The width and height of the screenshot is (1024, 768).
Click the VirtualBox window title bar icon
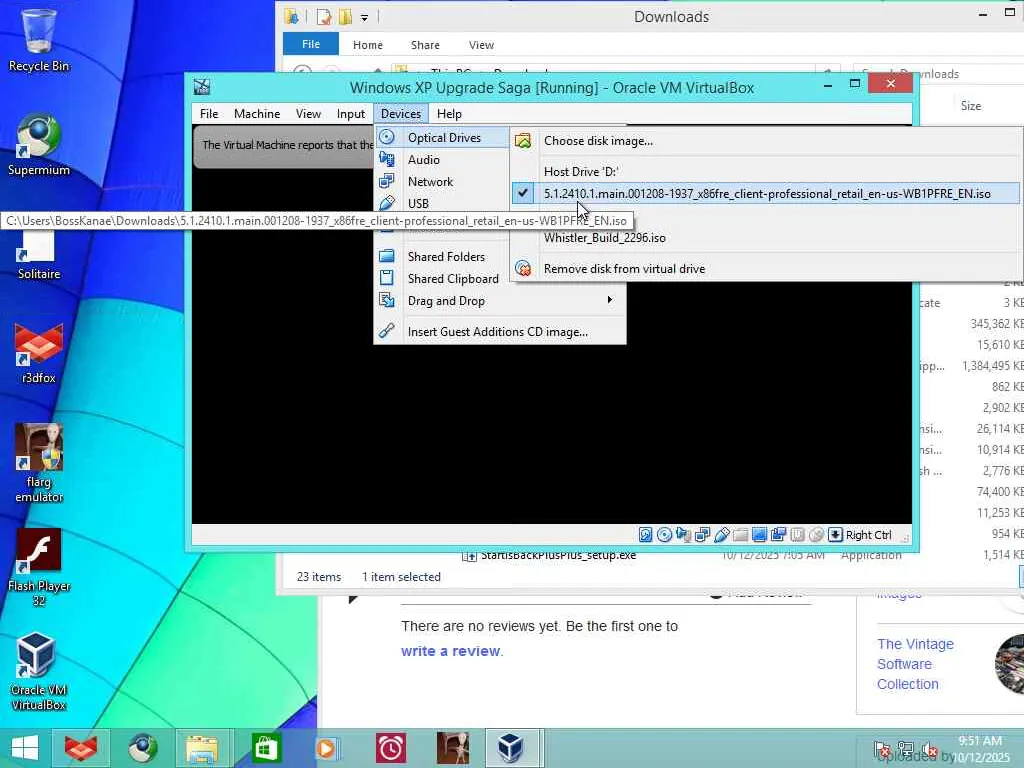pyautogui.click(x=202, y=87)
